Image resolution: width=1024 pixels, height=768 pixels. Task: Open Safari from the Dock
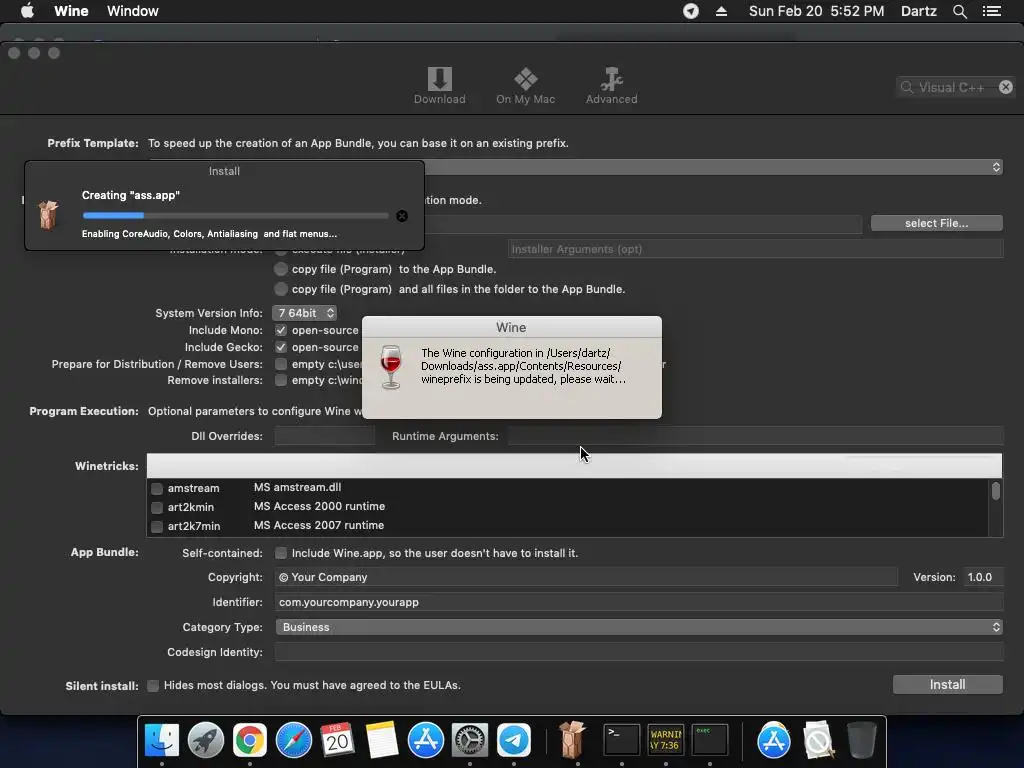(x=294, y=740)
